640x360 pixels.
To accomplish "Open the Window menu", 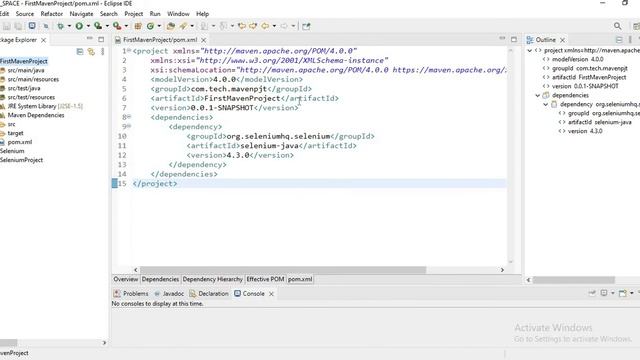I will [x=178, y=13].
